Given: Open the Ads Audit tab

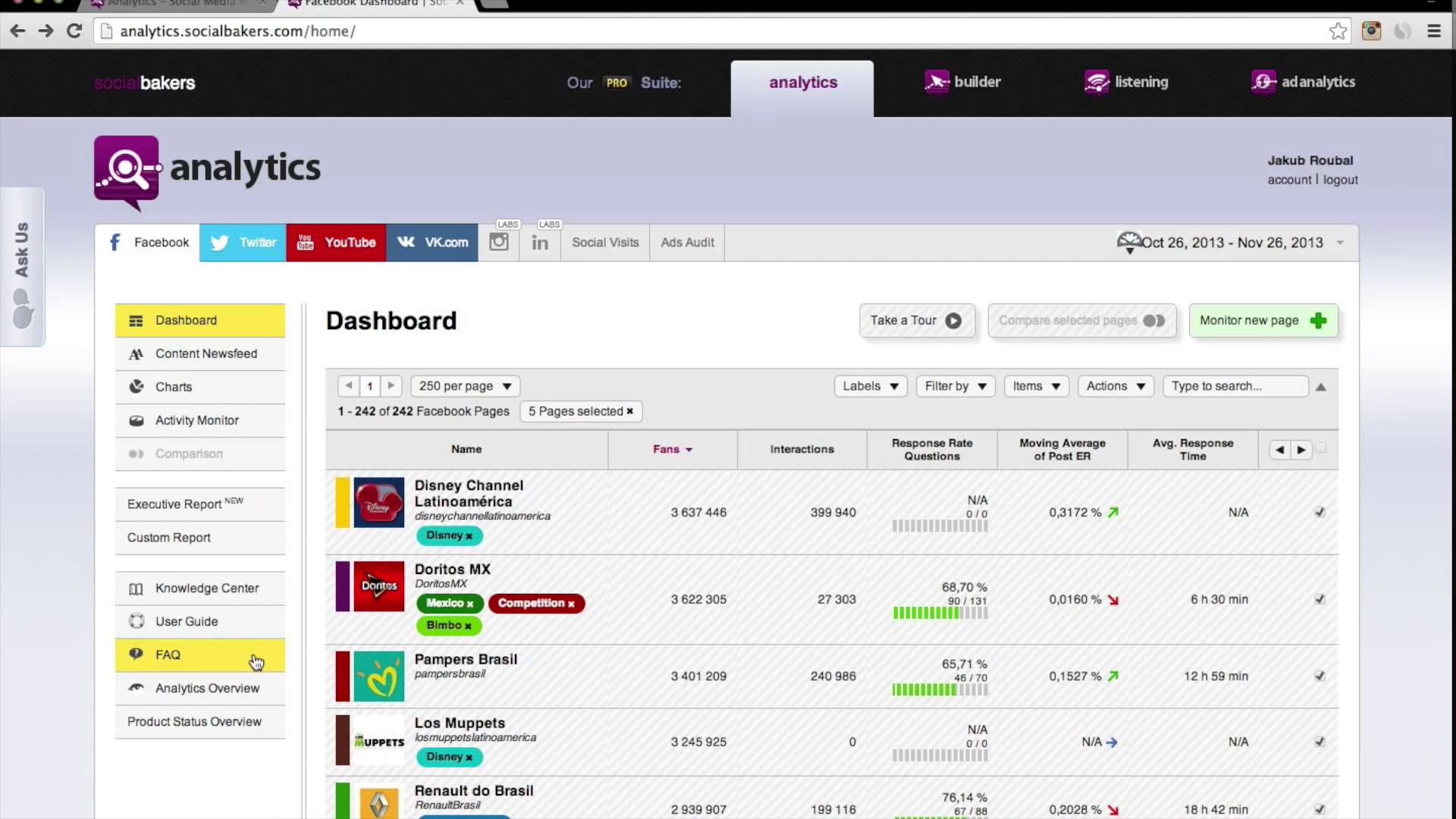Looking at the screenshot, I should (x=687, y=243).
